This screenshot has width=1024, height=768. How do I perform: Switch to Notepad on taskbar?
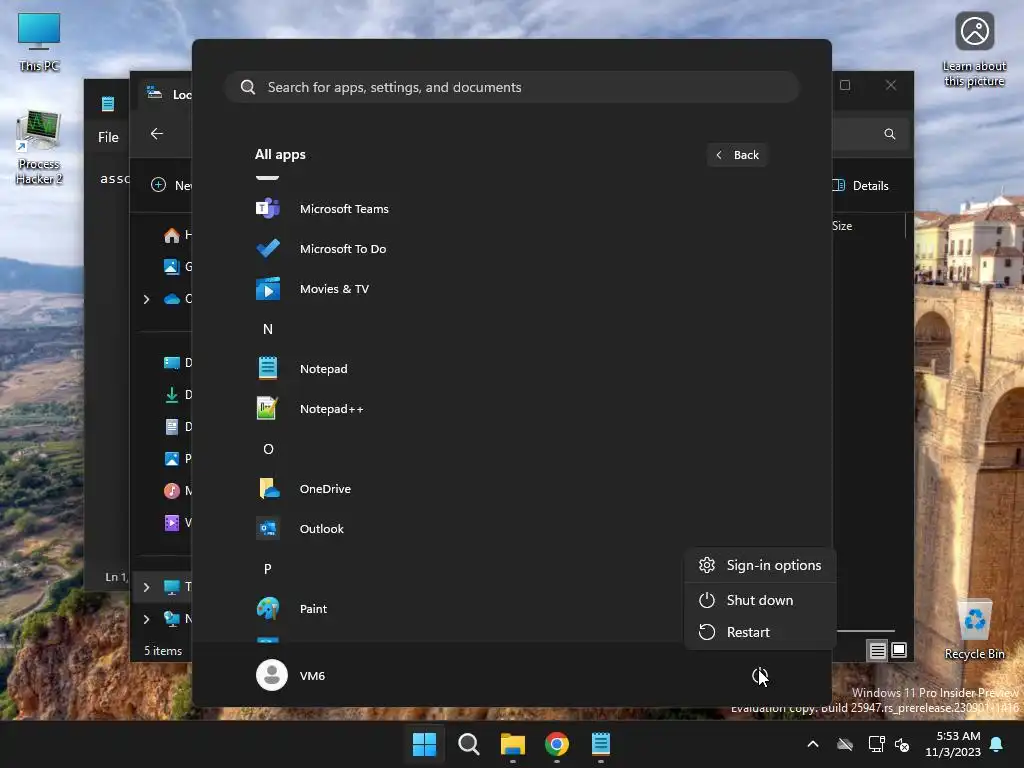pyautogui.click(x=601, y=744)
